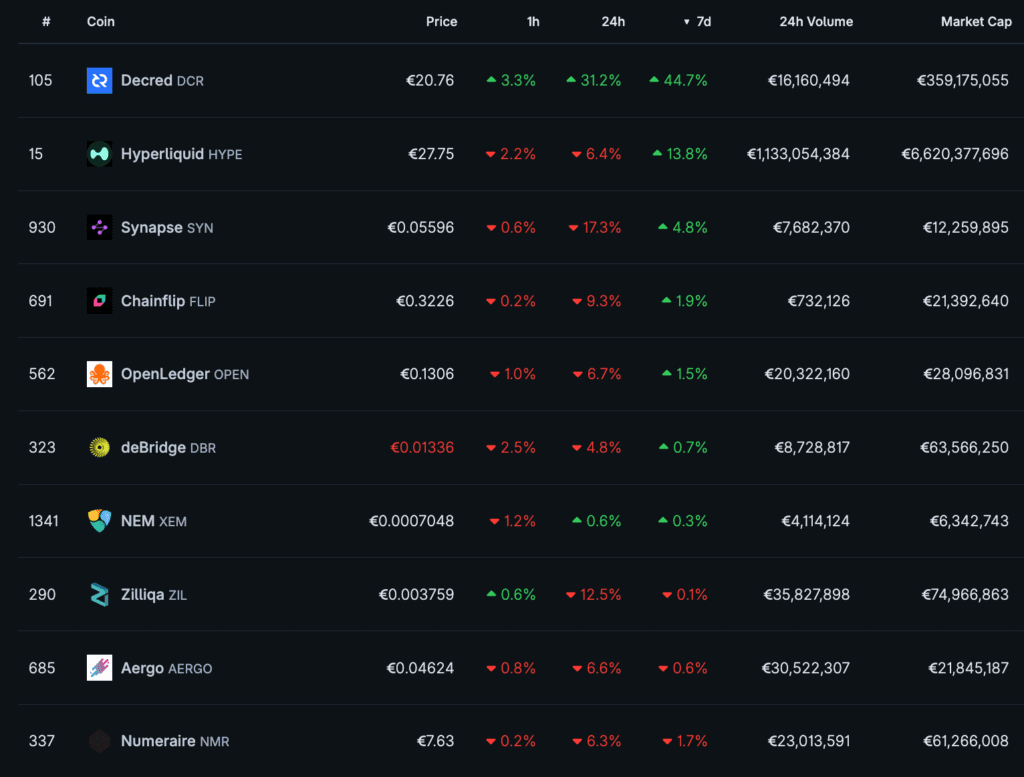The image size is (1024, 777).
Task: Sort by the 24h Volume header
Action: pos(816,22)
